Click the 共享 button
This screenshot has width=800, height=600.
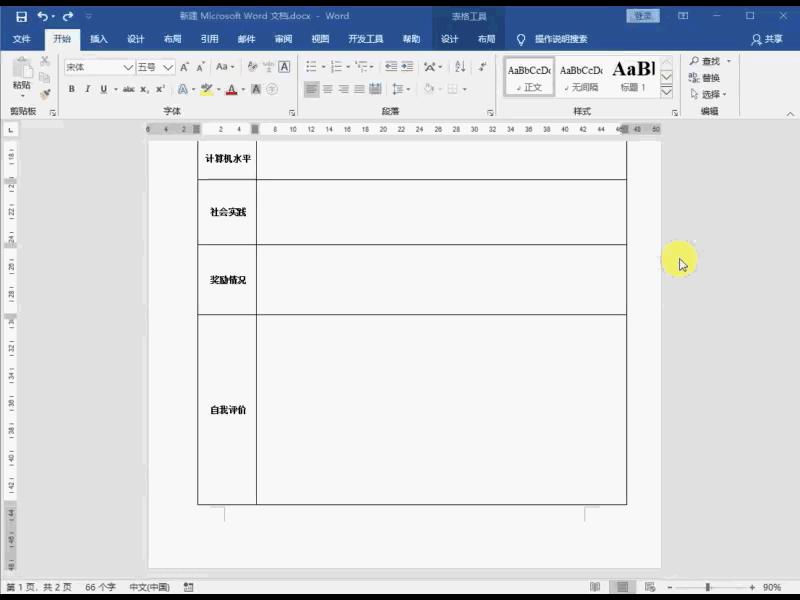[766, 39]
